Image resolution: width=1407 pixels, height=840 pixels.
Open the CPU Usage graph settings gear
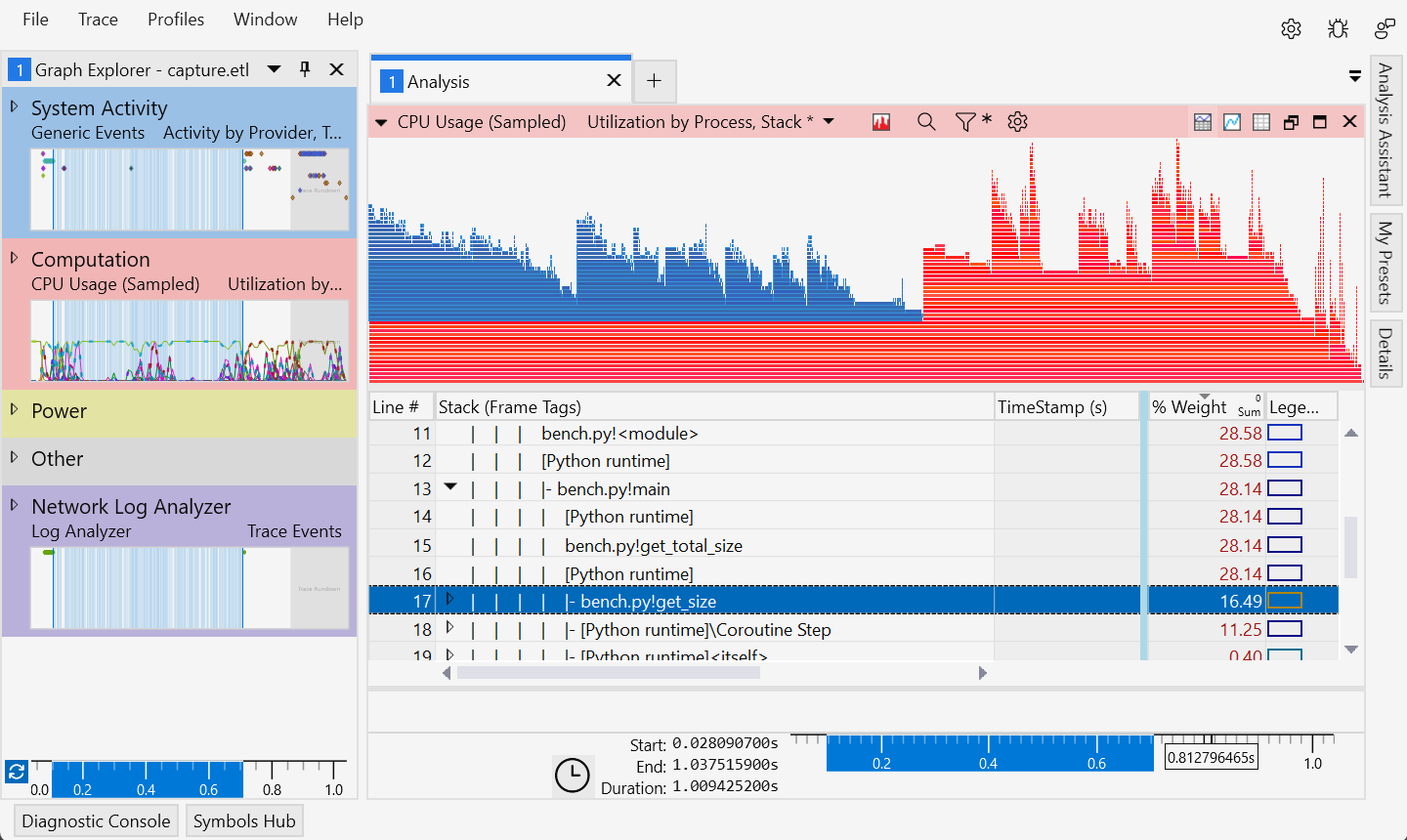pos(1017,121)
